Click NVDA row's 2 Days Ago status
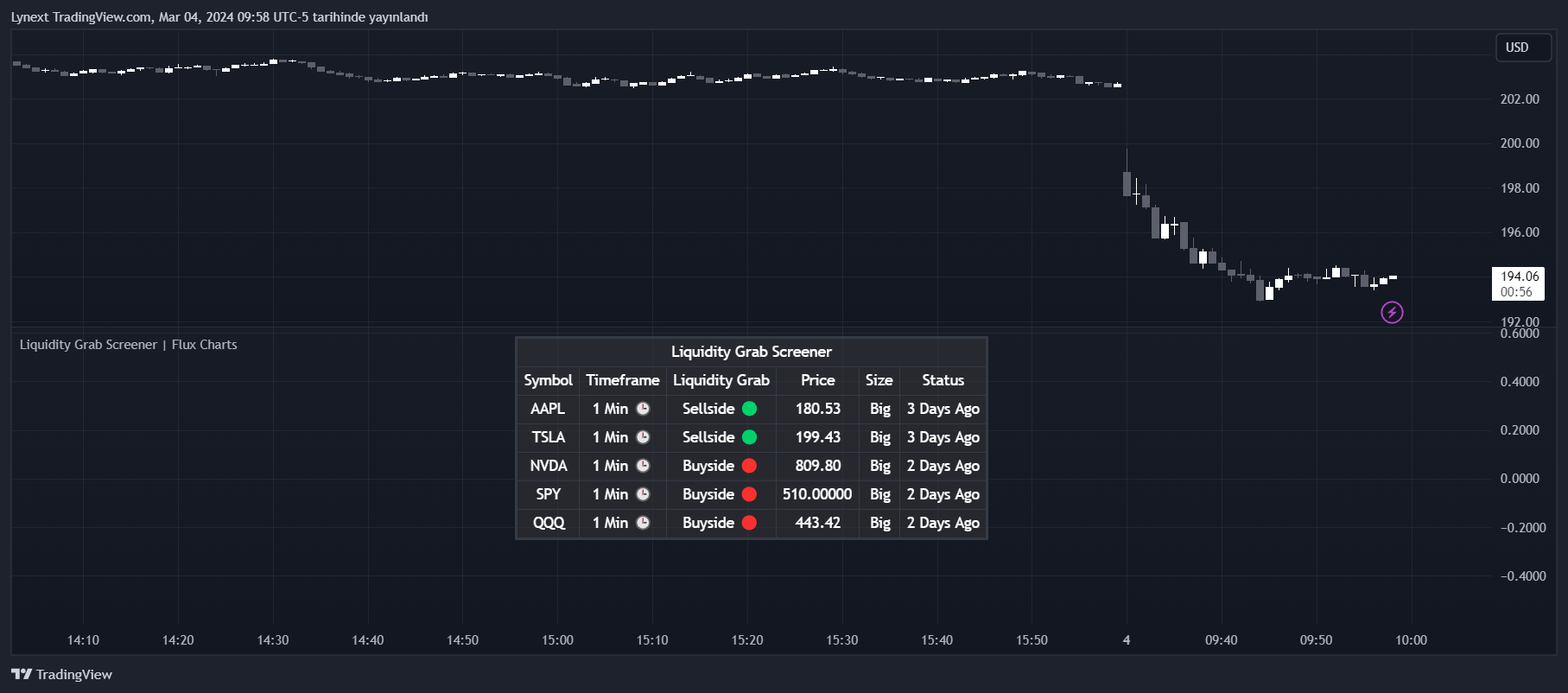Image resolution: width=1568 pixels, height=693 pixels. tap(943, 466)
